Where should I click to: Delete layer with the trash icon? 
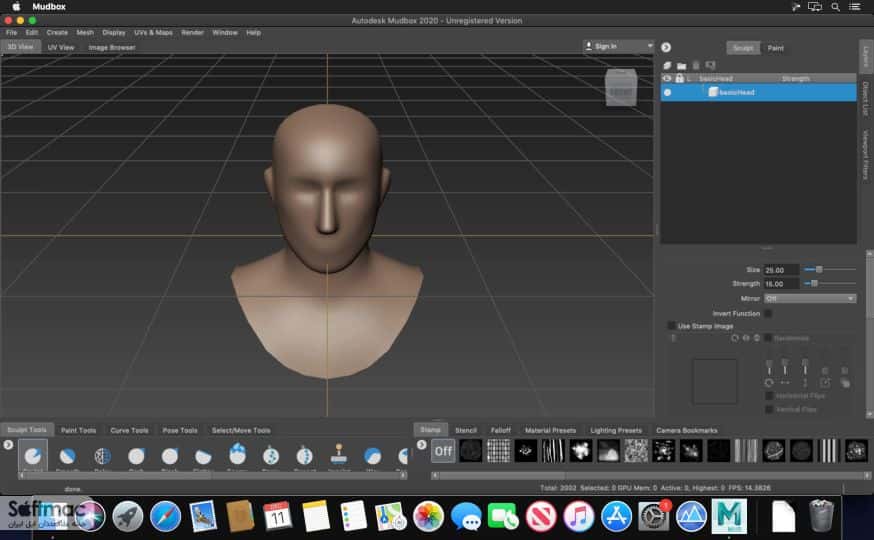click(696, 66)
